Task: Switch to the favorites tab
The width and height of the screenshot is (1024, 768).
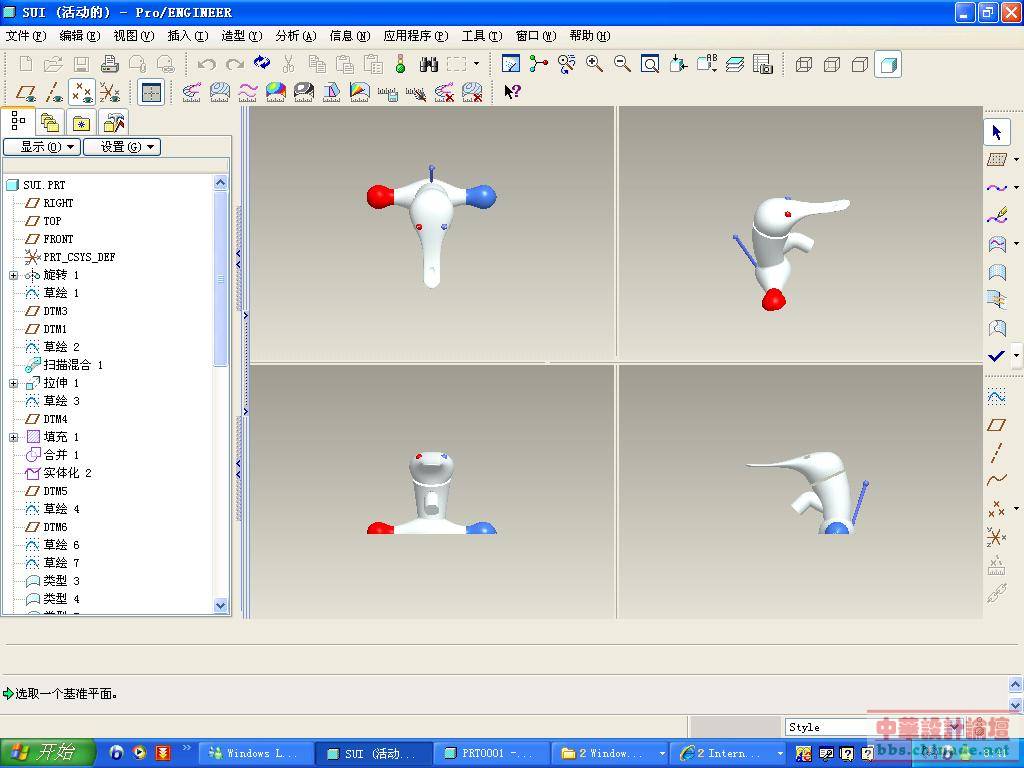Action: click(x=82, y=122)
